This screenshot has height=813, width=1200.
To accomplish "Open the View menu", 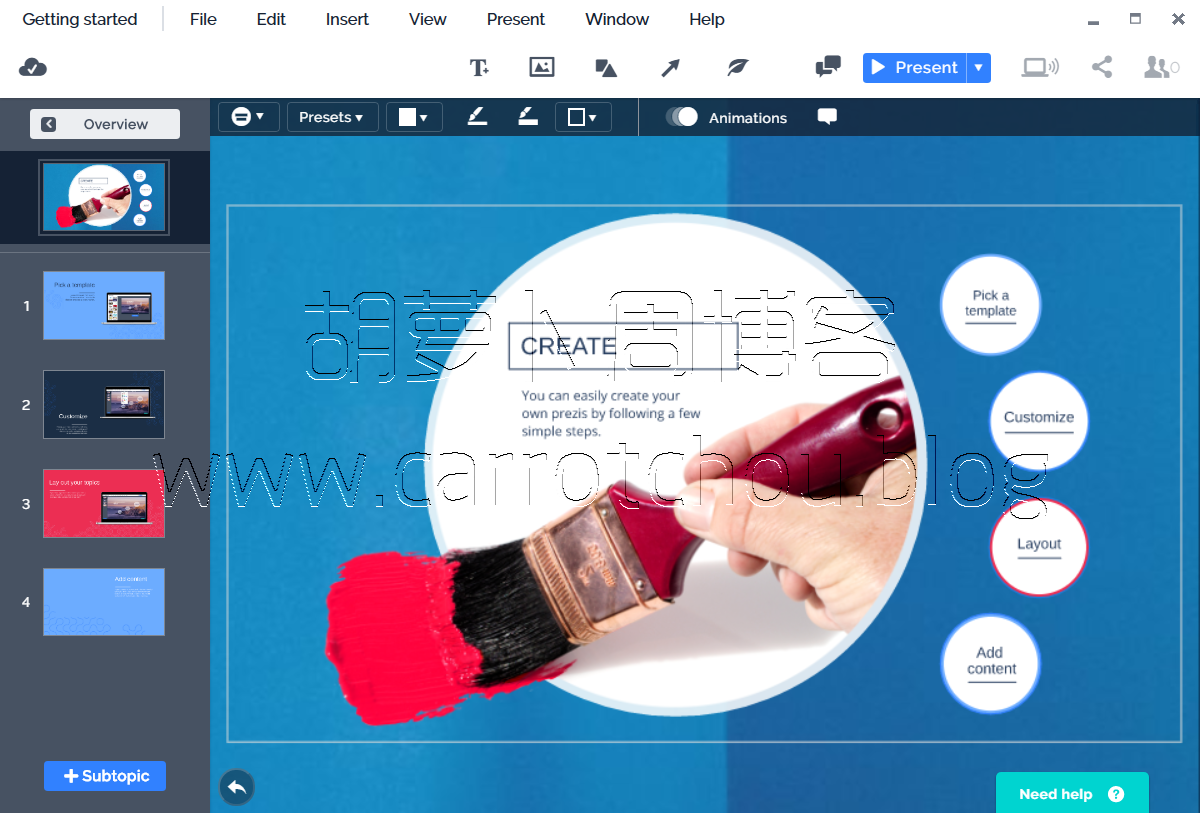I will 428,19.
